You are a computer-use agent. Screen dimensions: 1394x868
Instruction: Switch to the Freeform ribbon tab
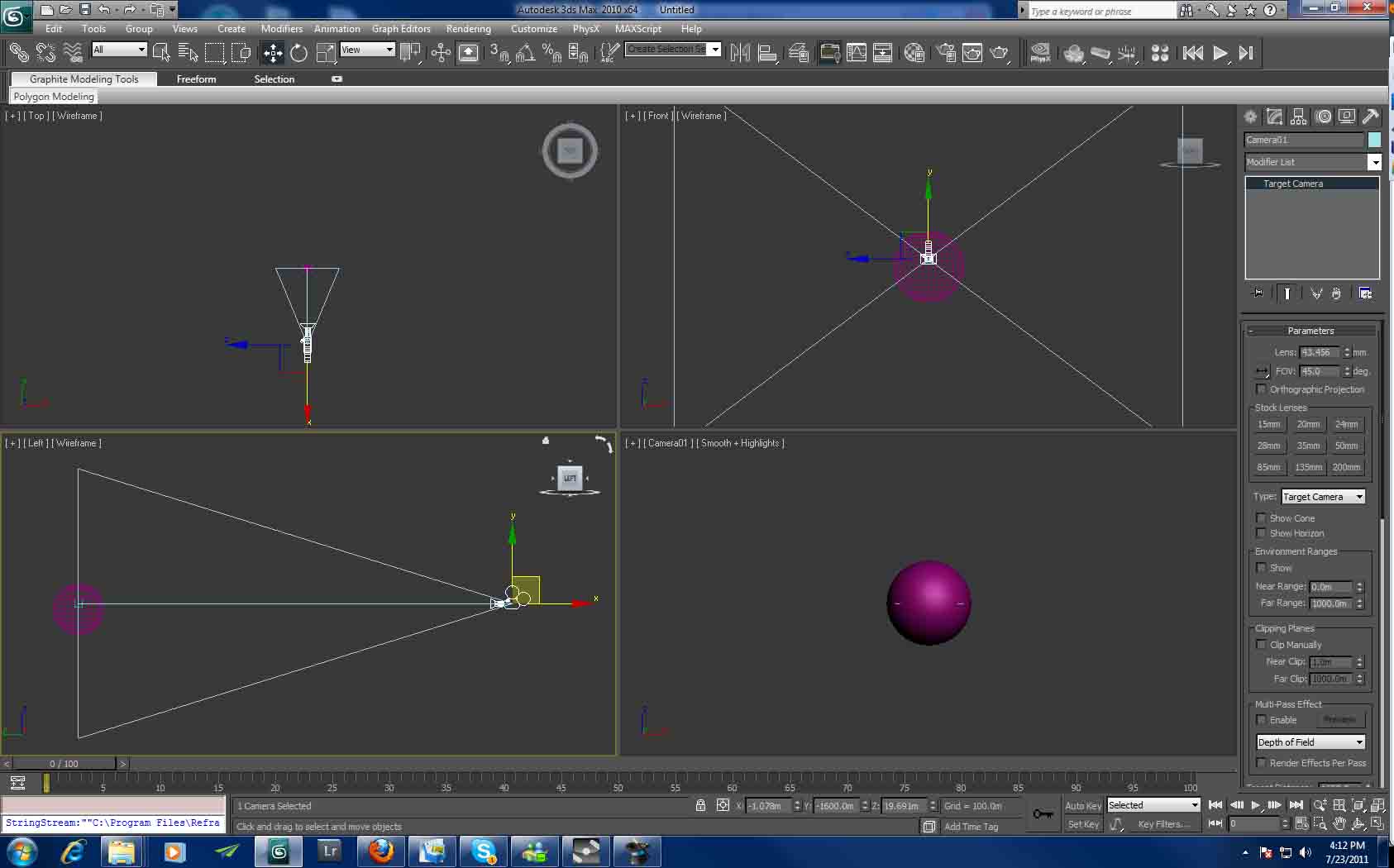click(x=196, y=79)
